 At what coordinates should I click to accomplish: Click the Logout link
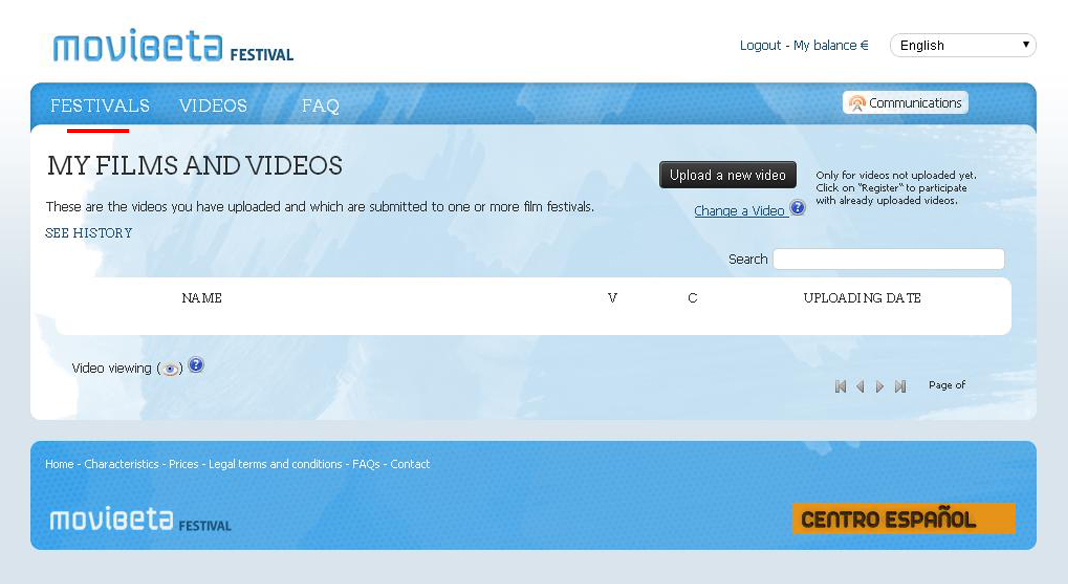[760, 46]
